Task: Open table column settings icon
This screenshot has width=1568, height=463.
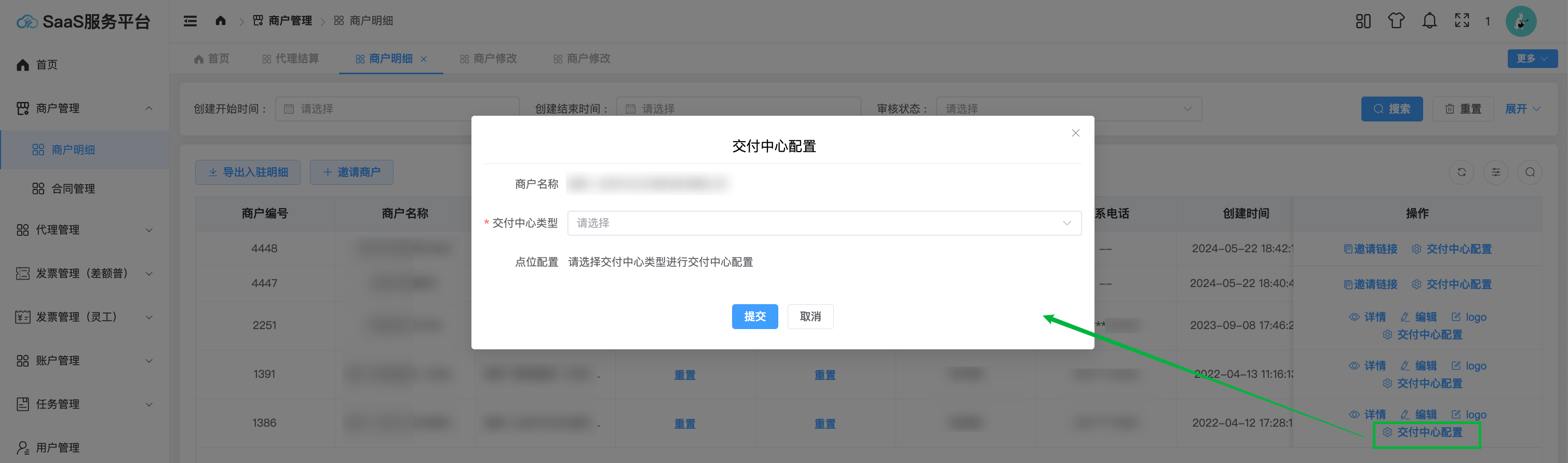Action: (x=1495, y=173)
